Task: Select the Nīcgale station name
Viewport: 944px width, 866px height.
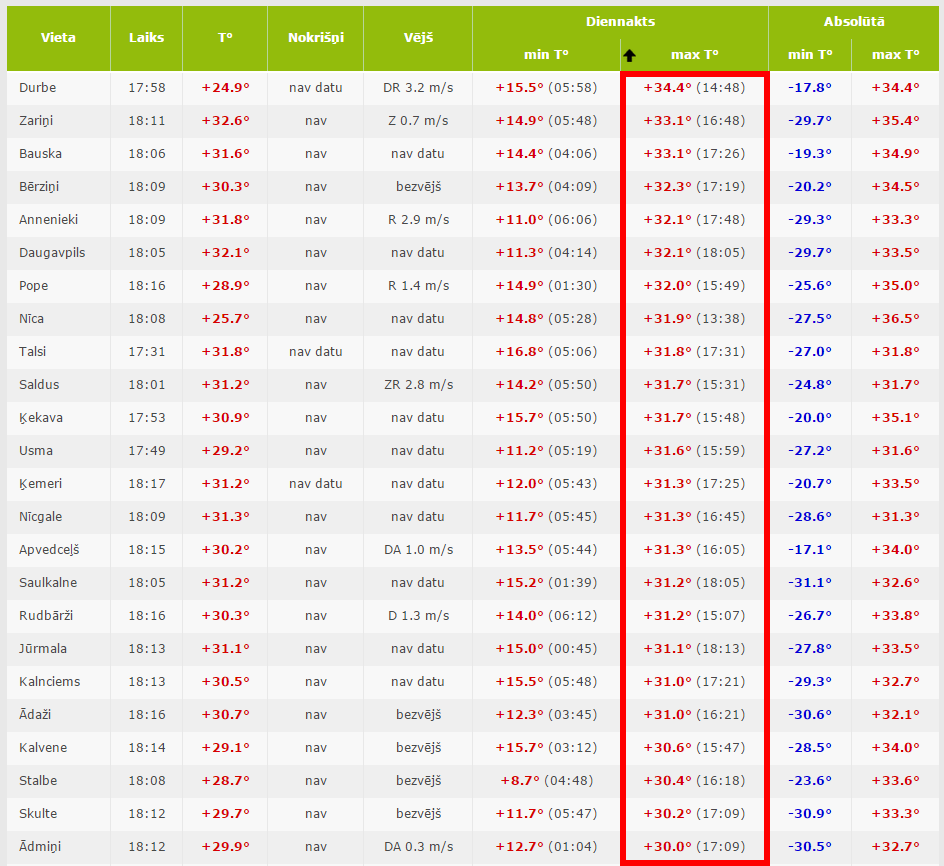Action: (41, 517)
